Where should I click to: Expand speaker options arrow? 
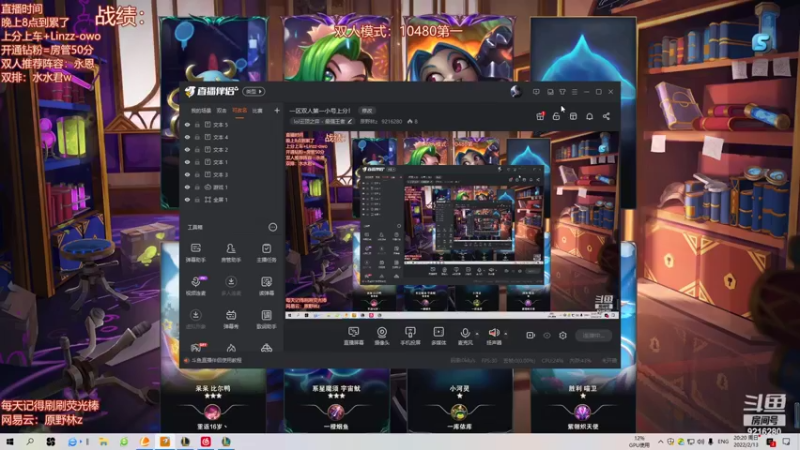pos(506,334)
